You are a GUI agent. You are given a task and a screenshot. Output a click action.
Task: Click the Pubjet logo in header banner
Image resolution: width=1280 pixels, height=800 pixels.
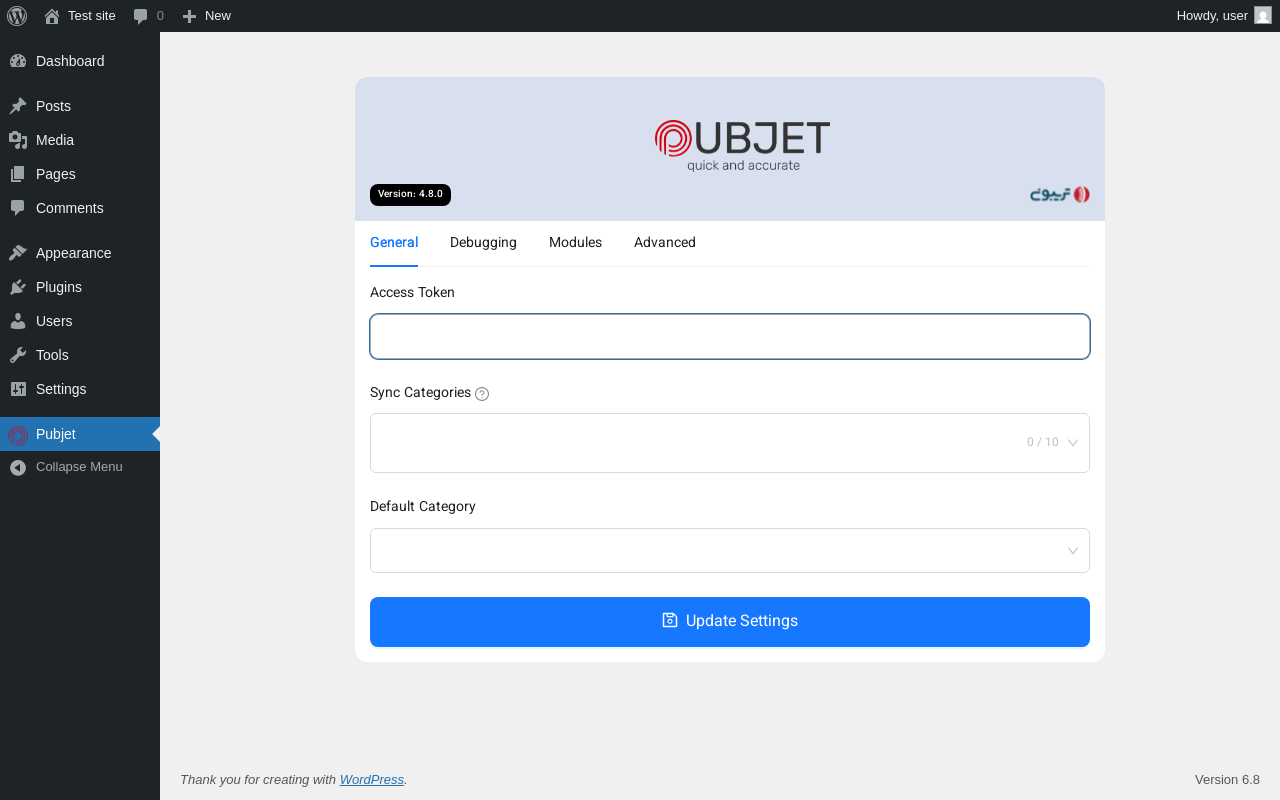click(742, 146)
